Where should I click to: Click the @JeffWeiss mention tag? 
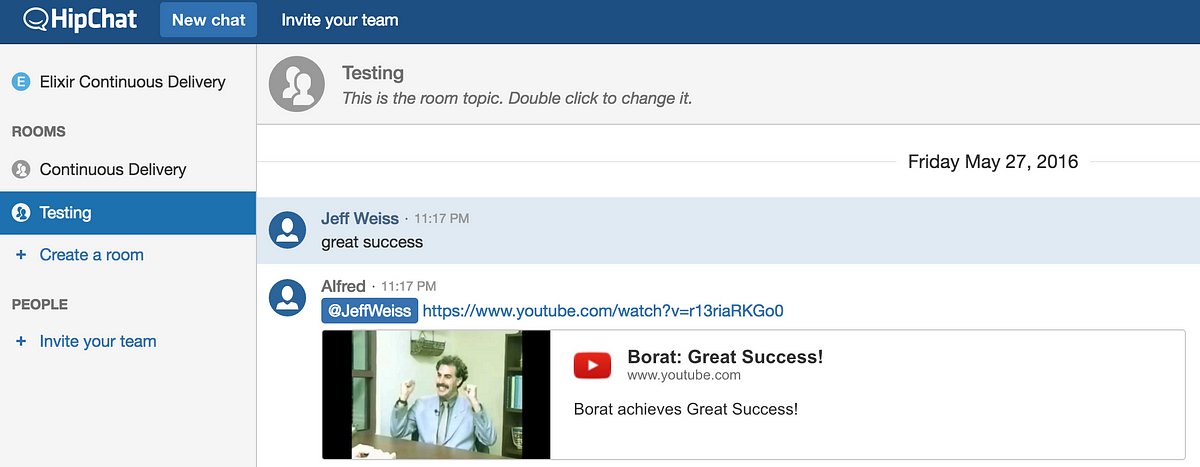(369, 311)
